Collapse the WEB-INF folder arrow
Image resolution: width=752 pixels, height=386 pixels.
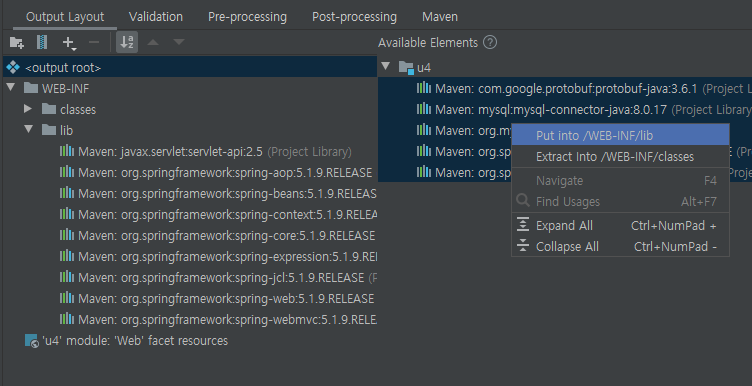point(11,88)
